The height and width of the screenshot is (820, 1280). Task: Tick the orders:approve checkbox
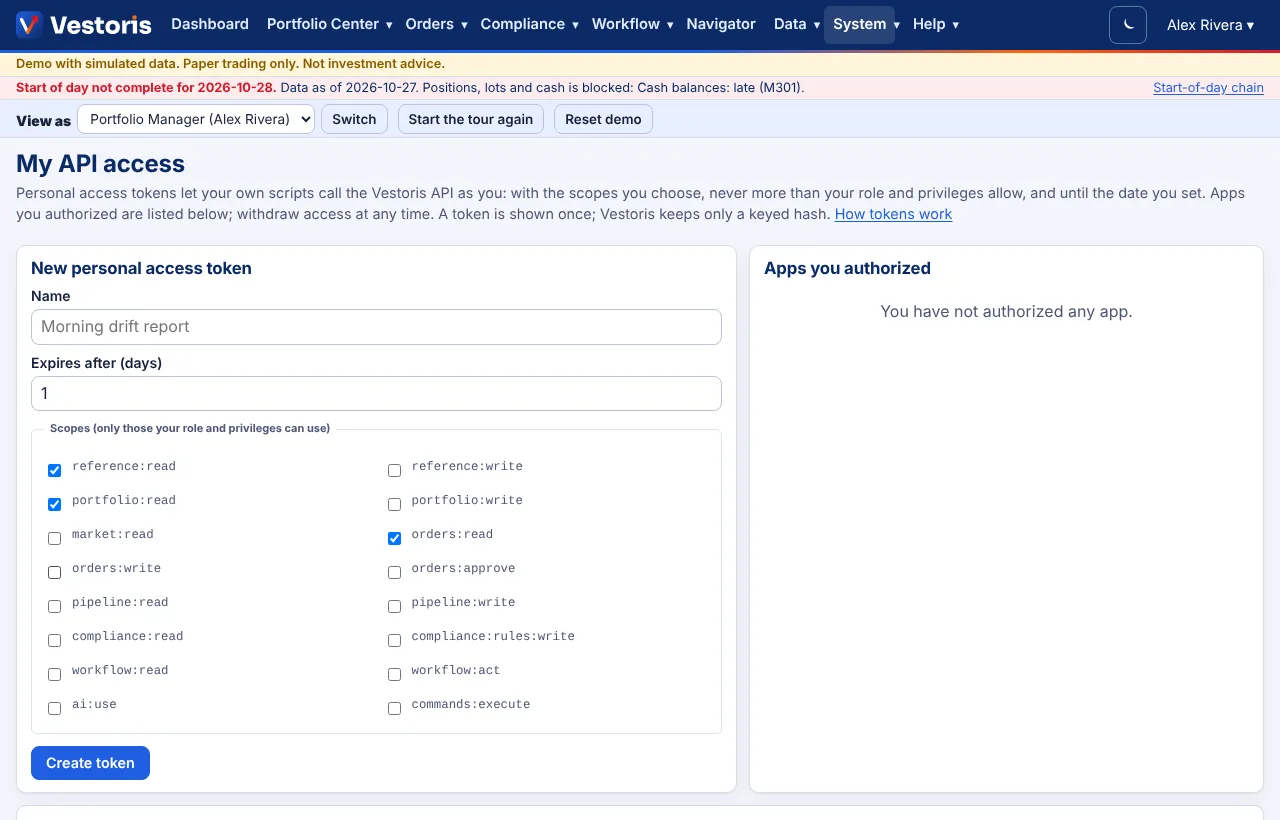click(x=394, y=572)
